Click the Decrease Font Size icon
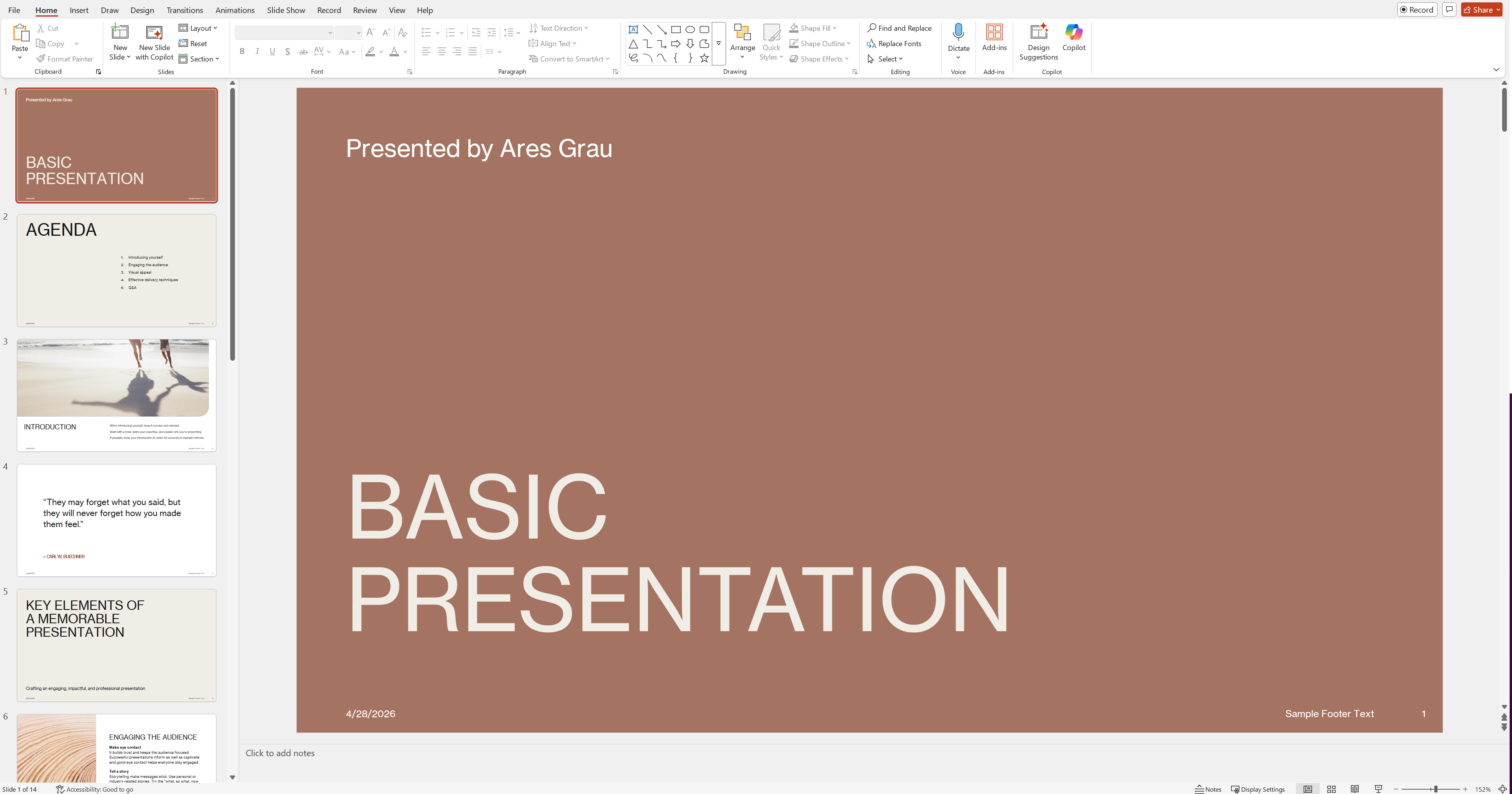The image size is (1512, 794). [x=385, y=32]
